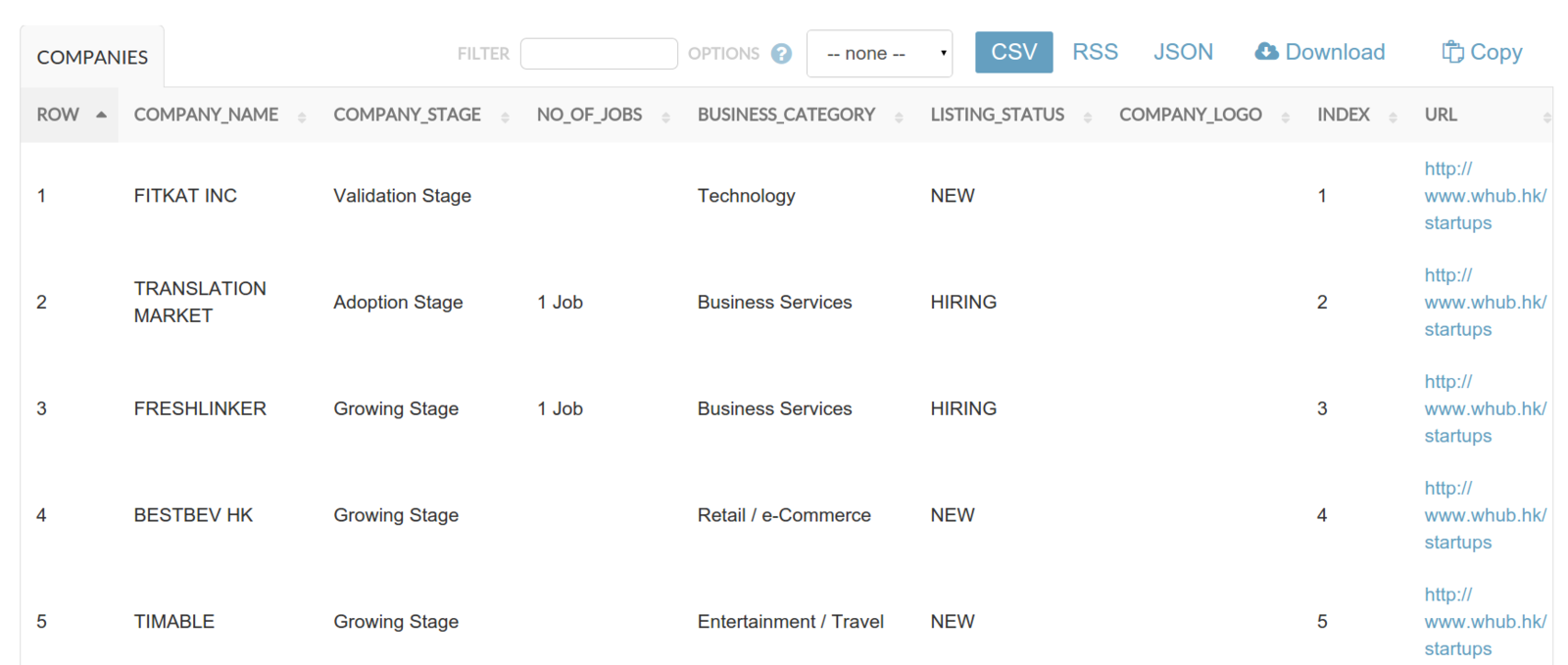The width and height of the screenshot is (1568, 665).
Task: Click the Copy clipboard icon
Action: click(x=1452, y=51)
